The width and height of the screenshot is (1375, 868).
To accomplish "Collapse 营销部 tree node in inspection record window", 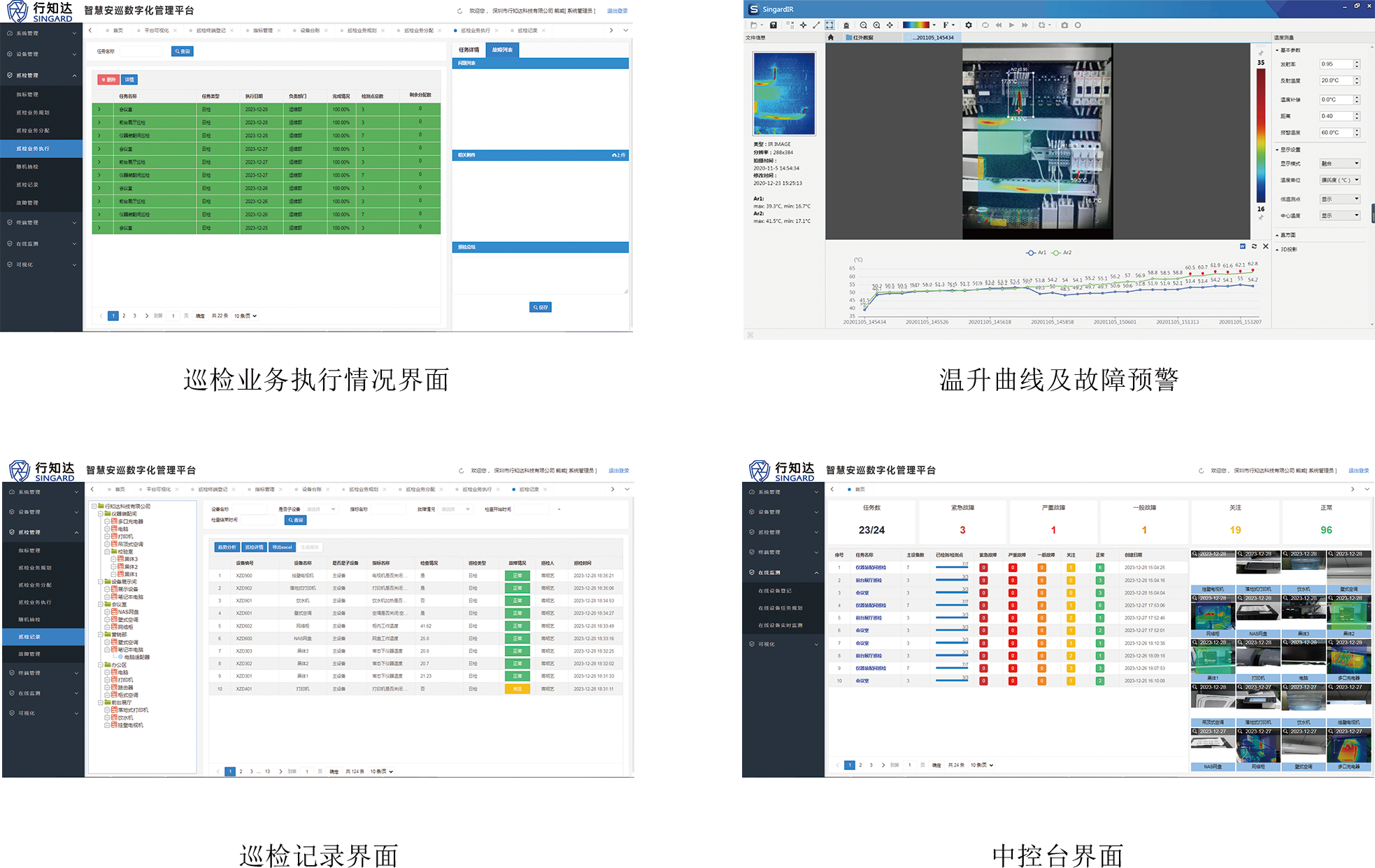I will [x=101, y=635].
